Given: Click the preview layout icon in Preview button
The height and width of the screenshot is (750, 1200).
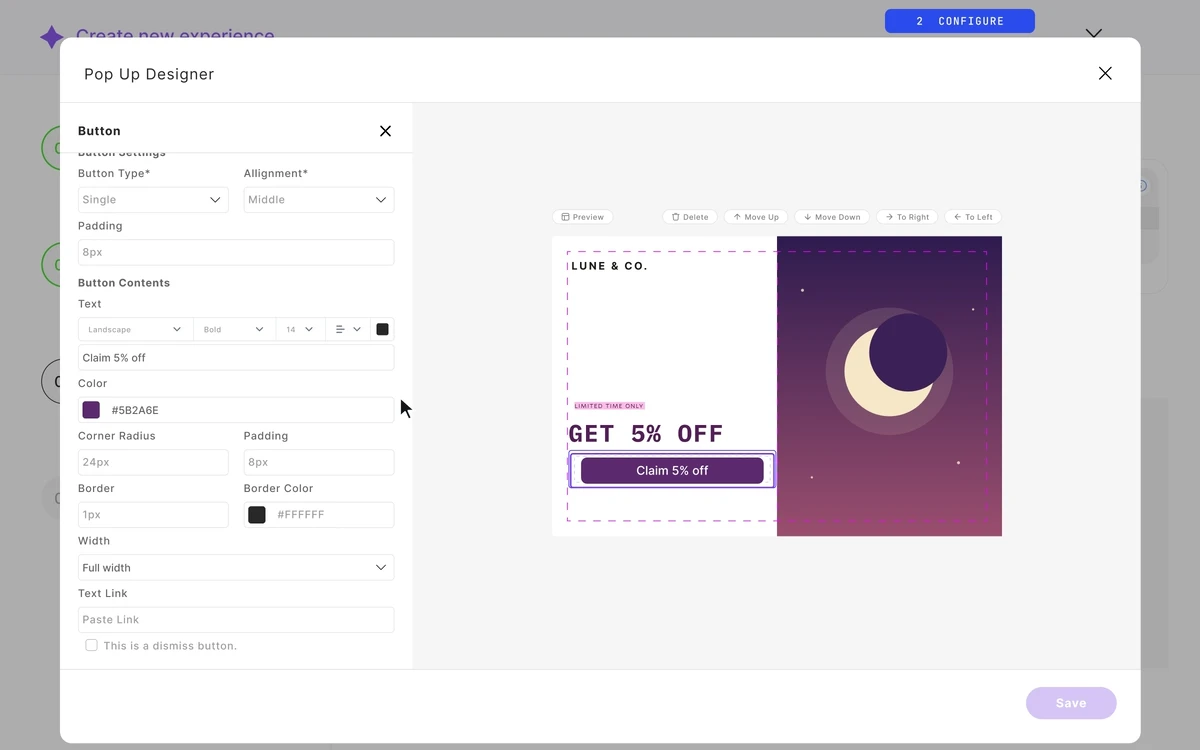Looking at the screenshot, I should [565, 217].
